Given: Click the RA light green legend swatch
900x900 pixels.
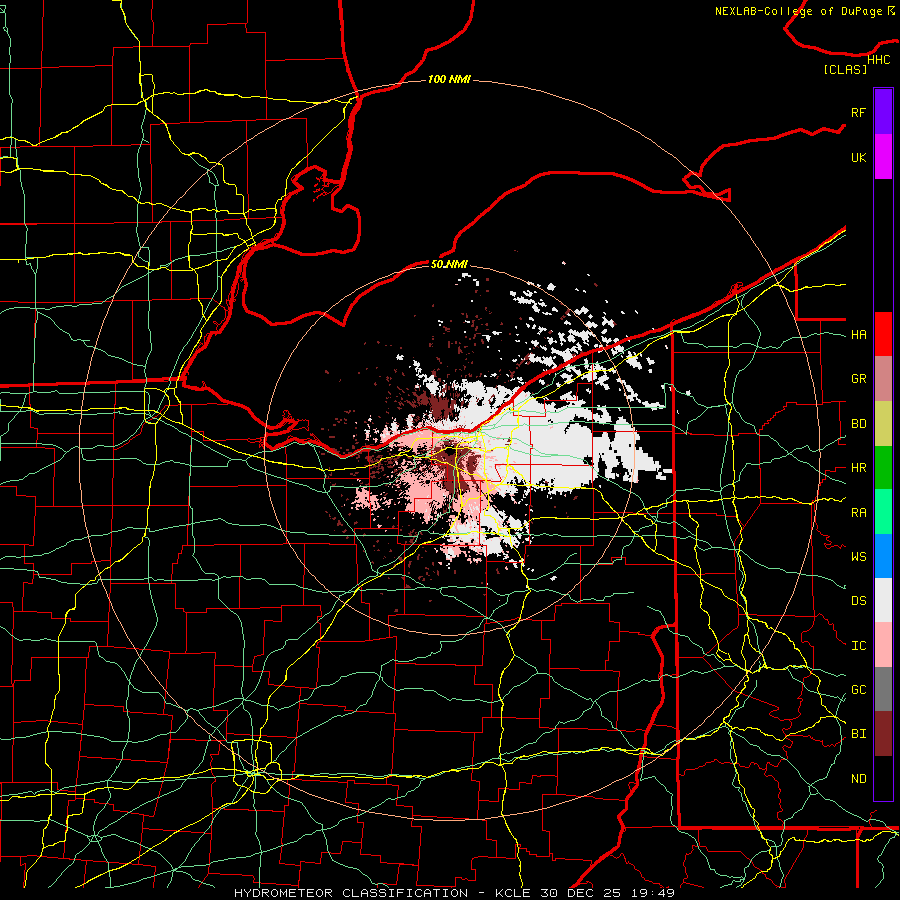Looking at the screenshot, I should coord(883,512).
